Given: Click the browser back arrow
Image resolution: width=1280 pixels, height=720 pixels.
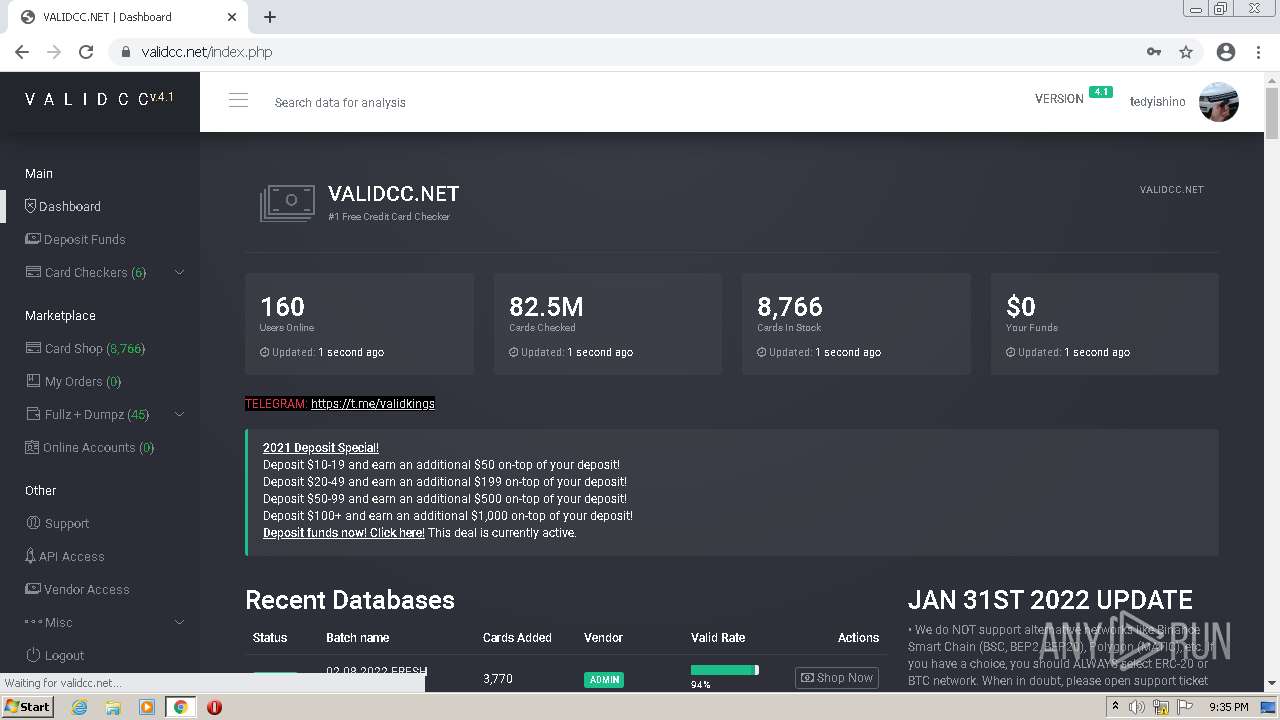Looking at the screenshot, I should tap(22, 52).
